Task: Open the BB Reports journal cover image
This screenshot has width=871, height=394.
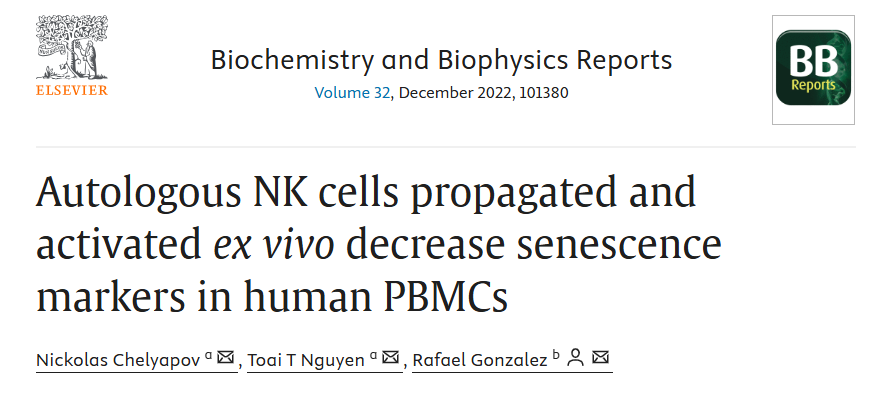Action: 813,69
